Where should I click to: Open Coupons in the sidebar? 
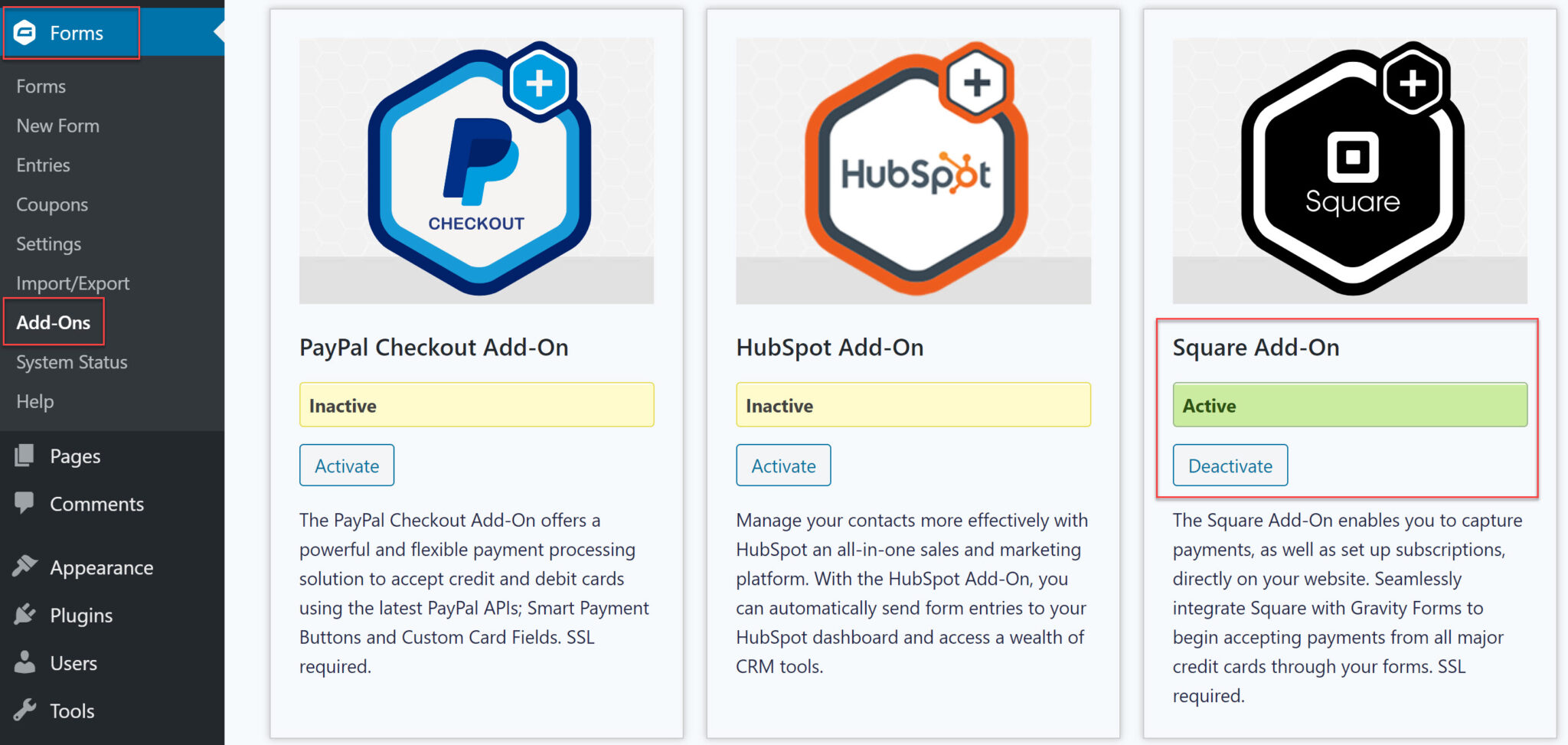point(52,205)
